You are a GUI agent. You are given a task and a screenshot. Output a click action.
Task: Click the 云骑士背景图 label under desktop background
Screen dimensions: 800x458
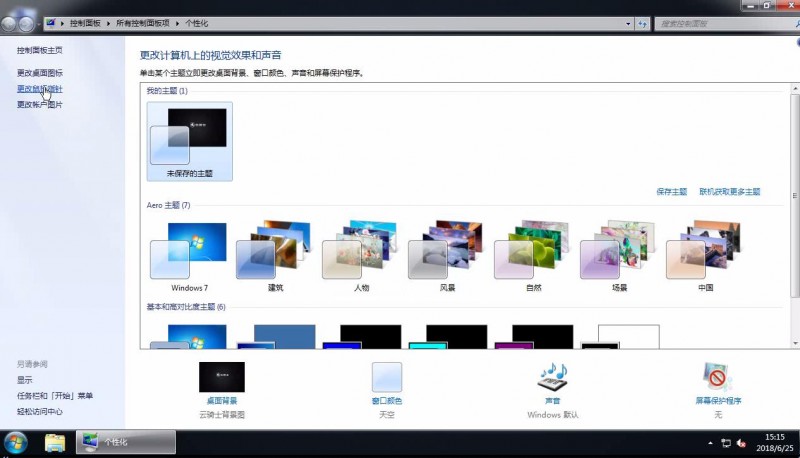click(x=221, y=415)
